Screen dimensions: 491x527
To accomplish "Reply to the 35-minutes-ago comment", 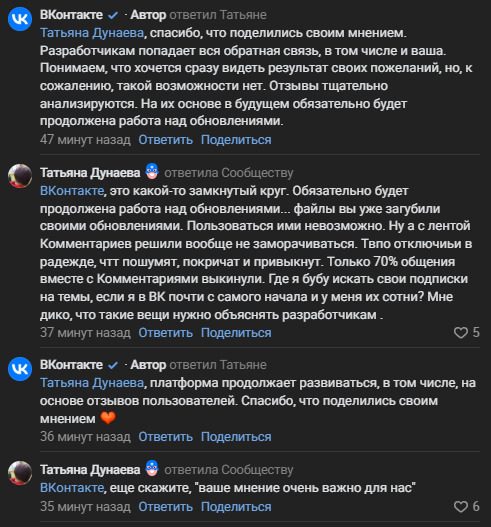I will (166, 507).
